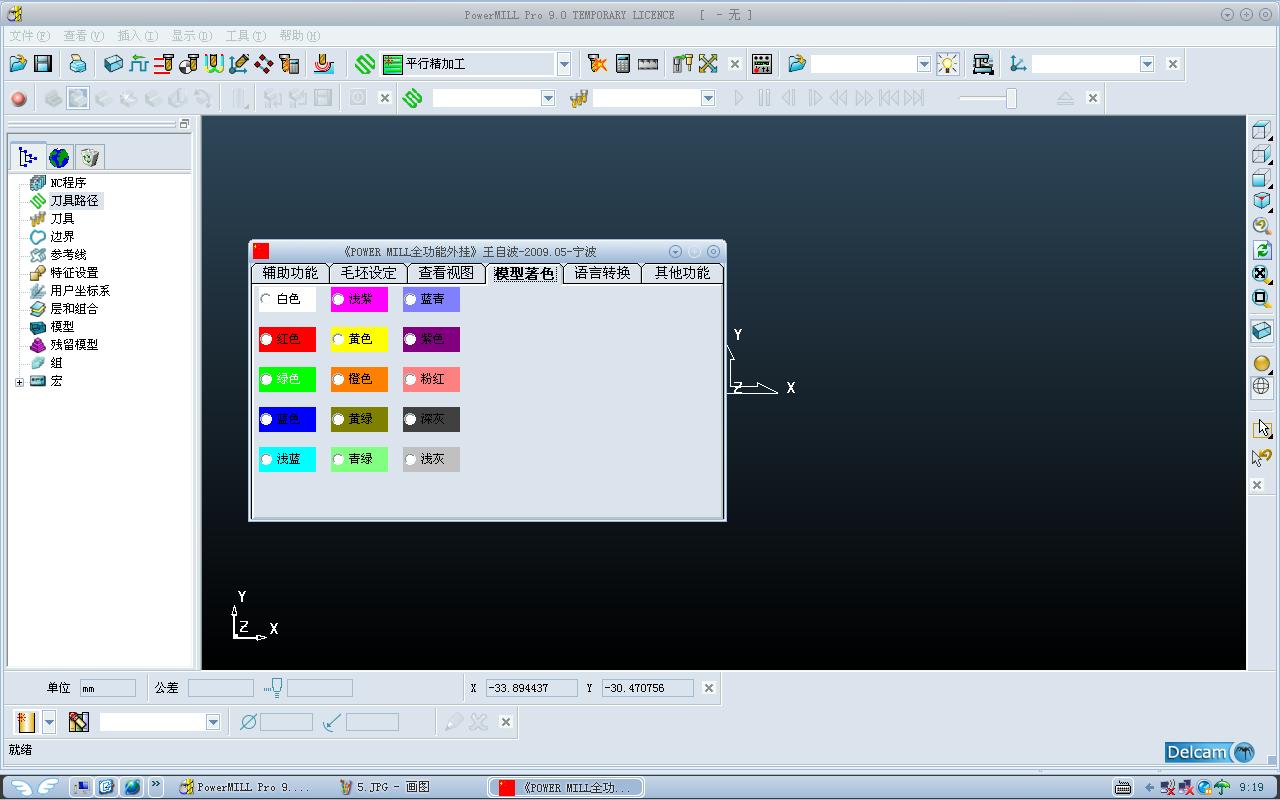Switch to the globe browser tab icon

coord(59,157)
